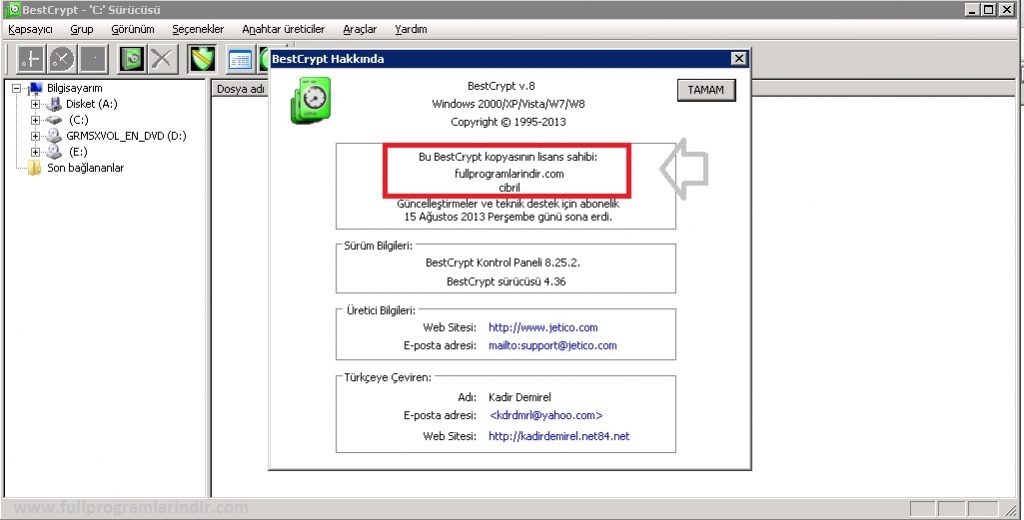This screenshot has height=520, width=1024.
Task: Click the mailto:support@jetico.com email link
Action: point(552,345)
